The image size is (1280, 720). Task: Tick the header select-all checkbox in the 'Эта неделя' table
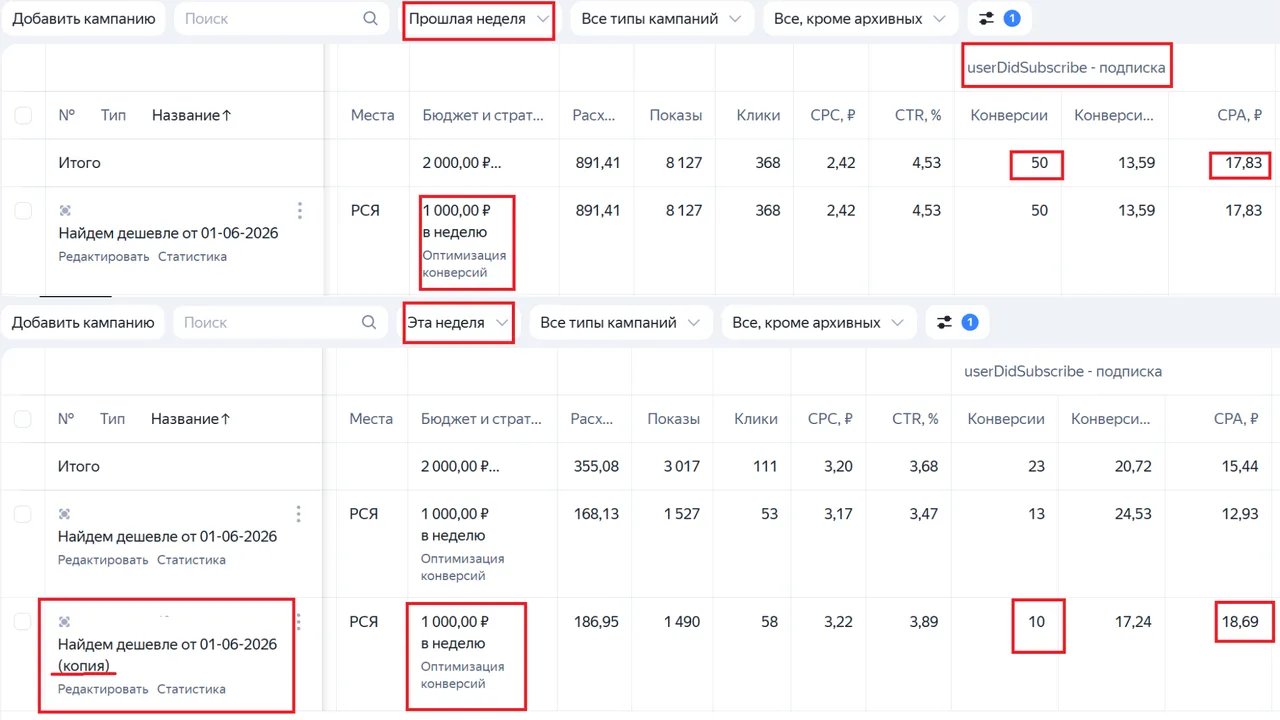pyautogui.click(x=22, y=419)
